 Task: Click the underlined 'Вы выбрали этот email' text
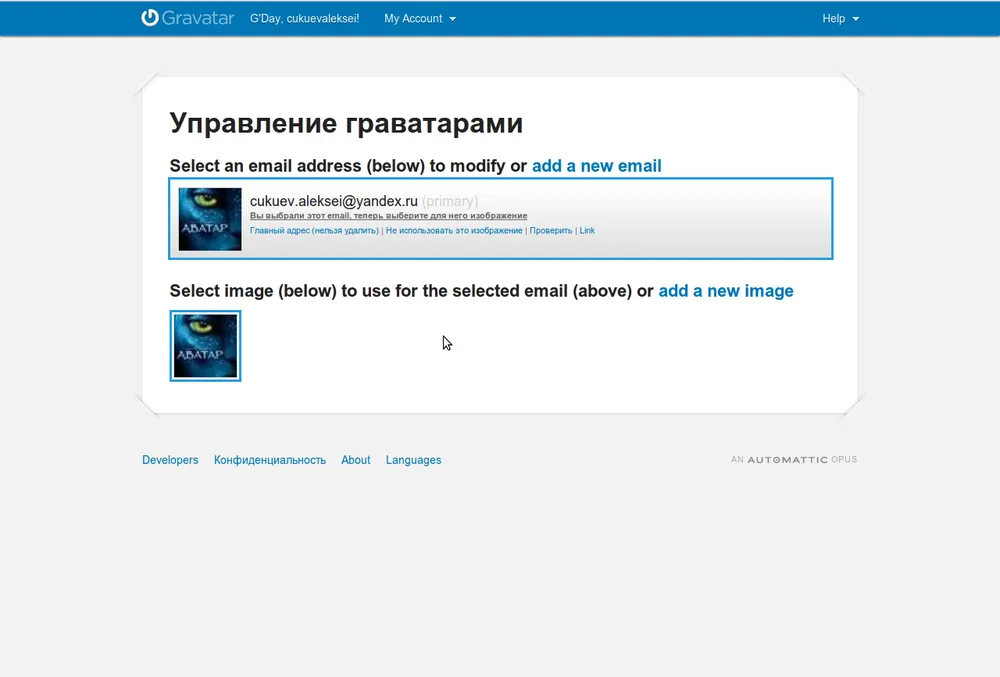pos(388,216)
